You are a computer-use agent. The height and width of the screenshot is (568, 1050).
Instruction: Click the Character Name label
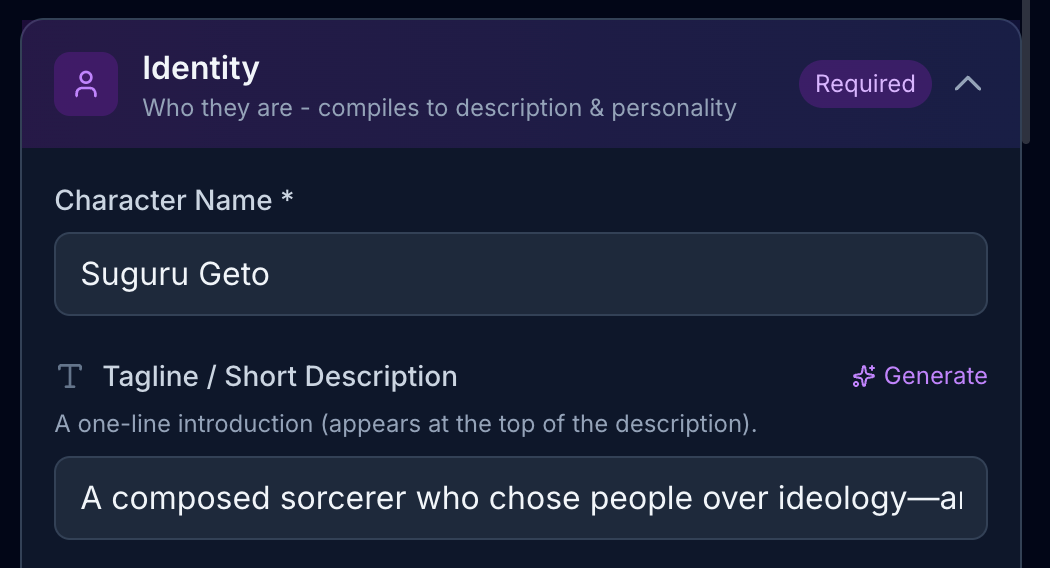[163, 200]
